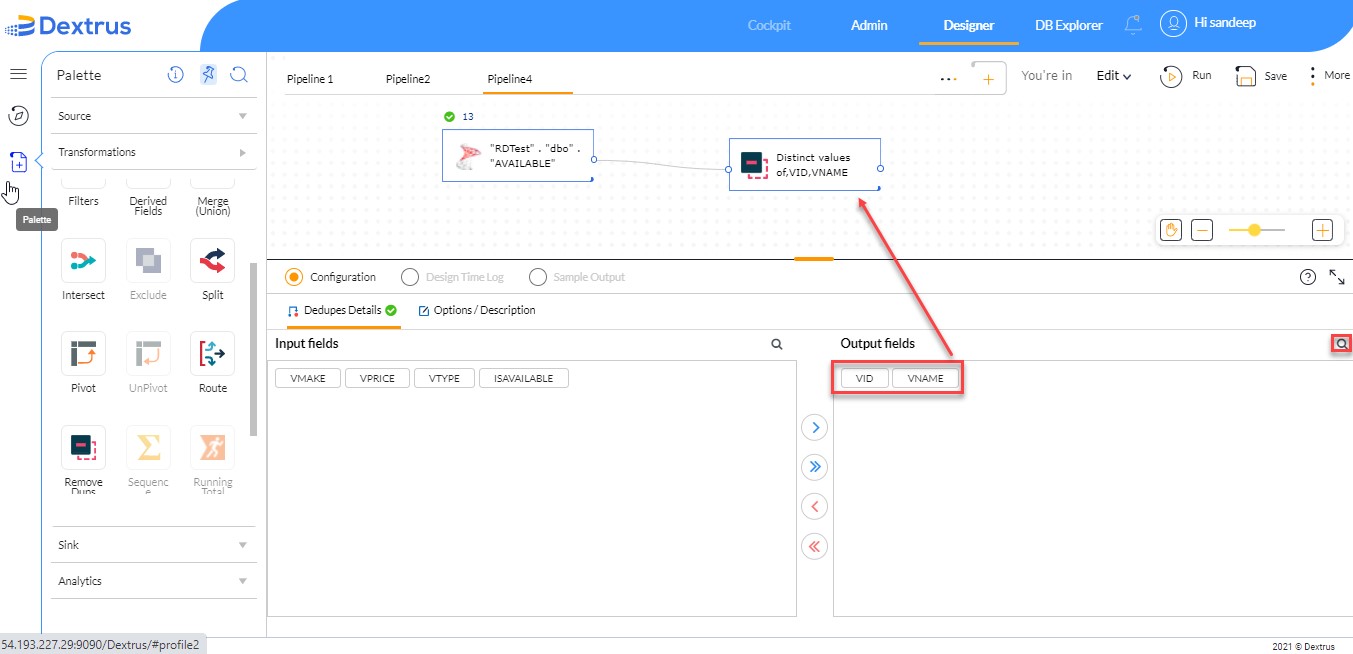
Task: Open the compass explorer sidebar icon
Action: tap(18, 116)
